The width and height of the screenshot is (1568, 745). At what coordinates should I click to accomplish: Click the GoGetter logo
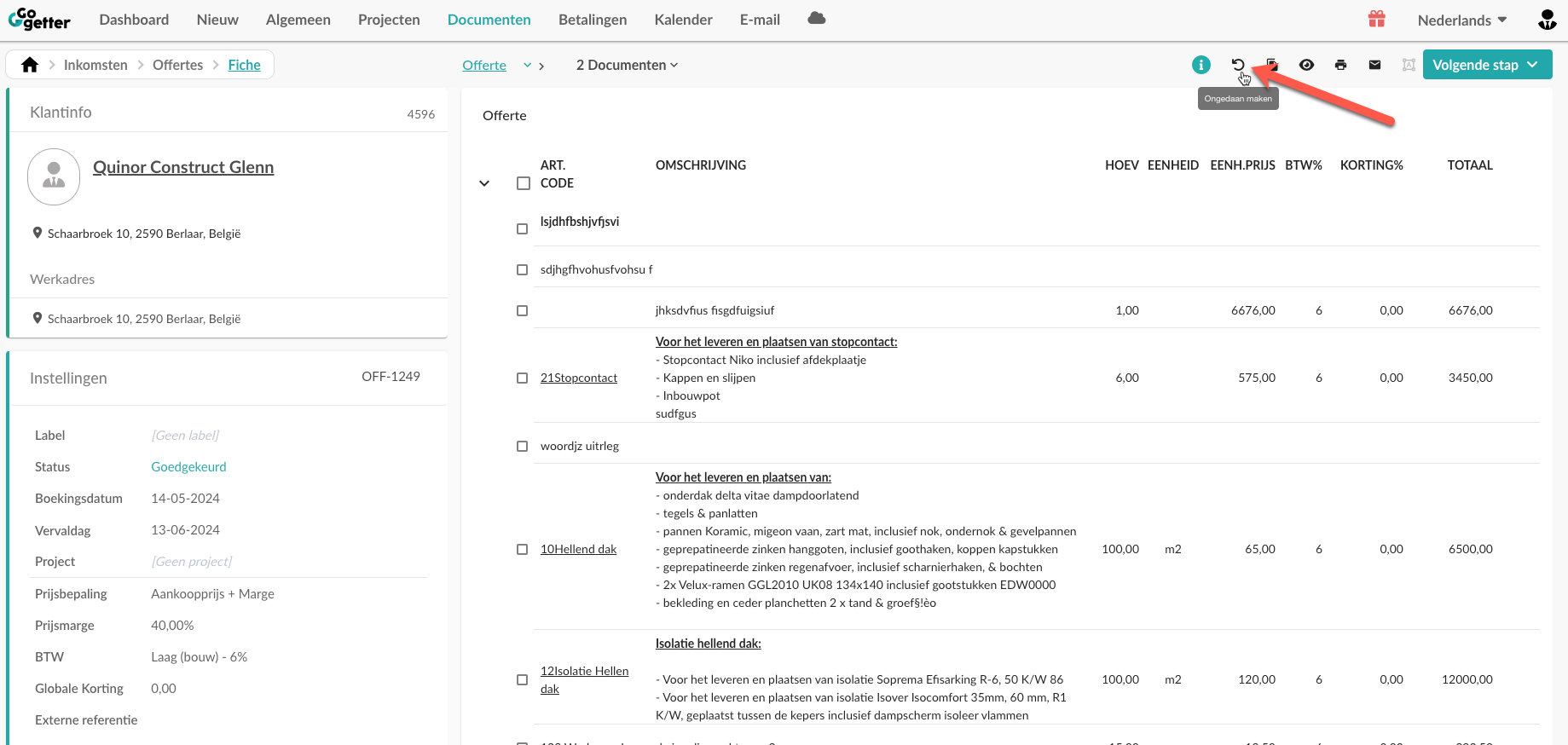(x=39, y=20)
